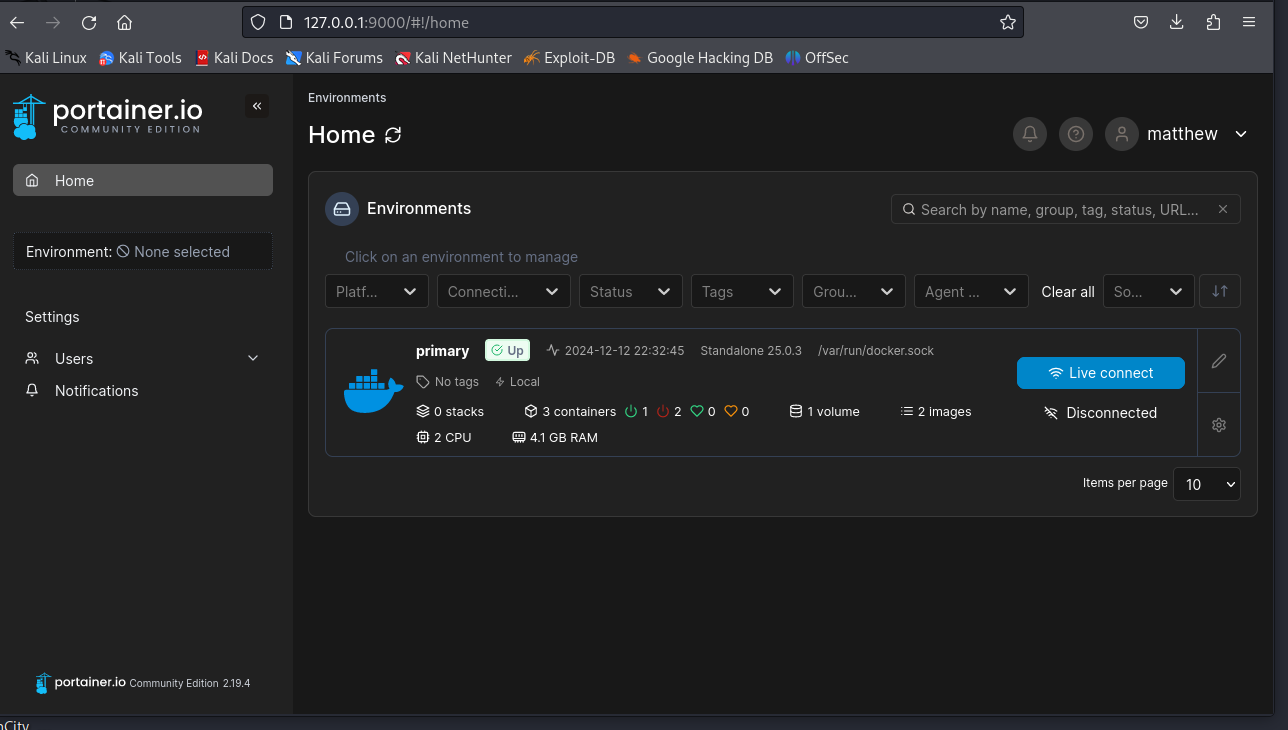Click the /var/run/docker.sock text
Screen dimensions: 1288x730
[876, 351]
